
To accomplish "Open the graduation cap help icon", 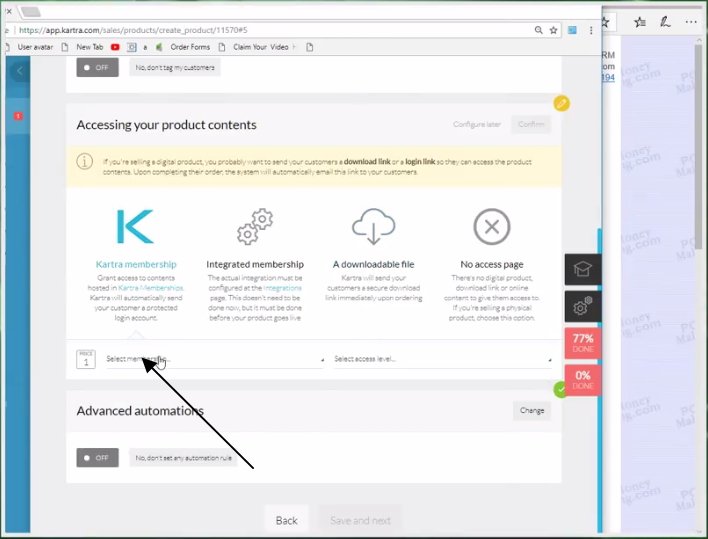I will point(582,270).
